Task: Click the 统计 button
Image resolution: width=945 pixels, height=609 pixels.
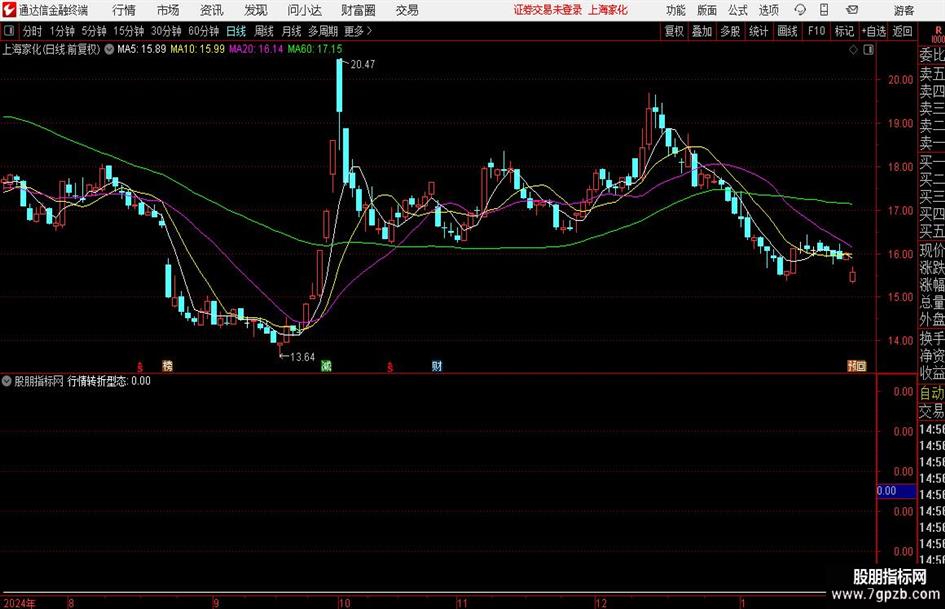Action: coord(758,31)
